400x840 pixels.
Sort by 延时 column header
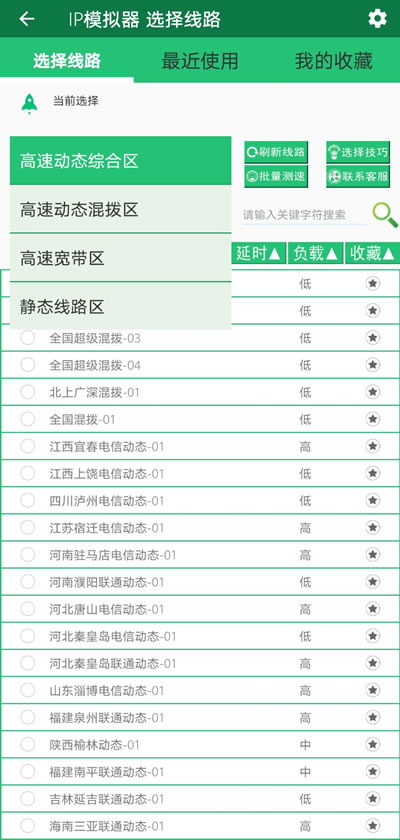click(x=259, y=253)
